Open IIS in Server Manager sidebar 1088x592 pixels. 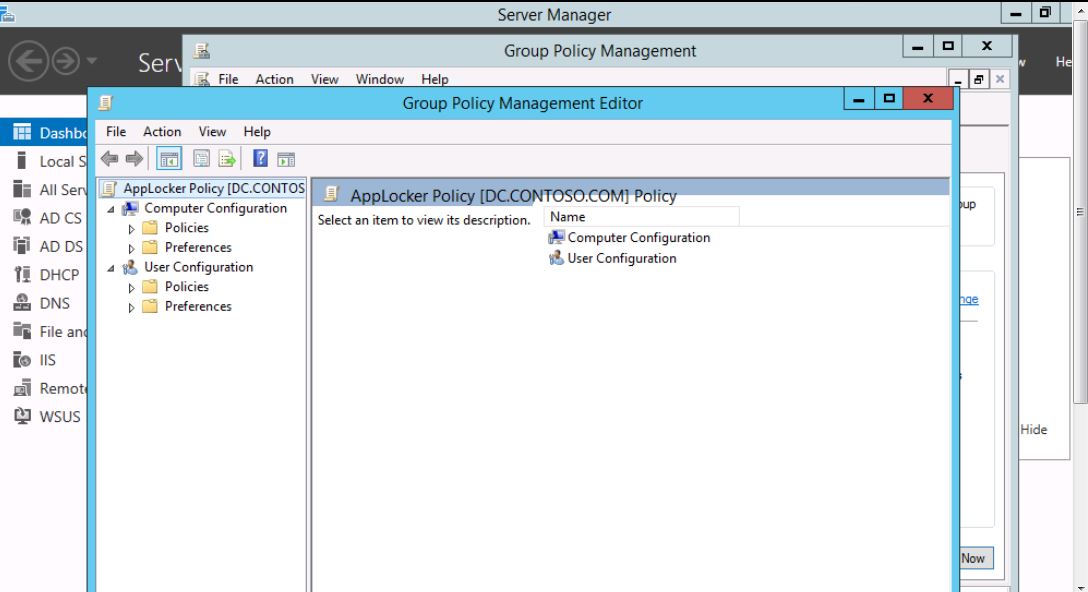[x=47, y=360]
